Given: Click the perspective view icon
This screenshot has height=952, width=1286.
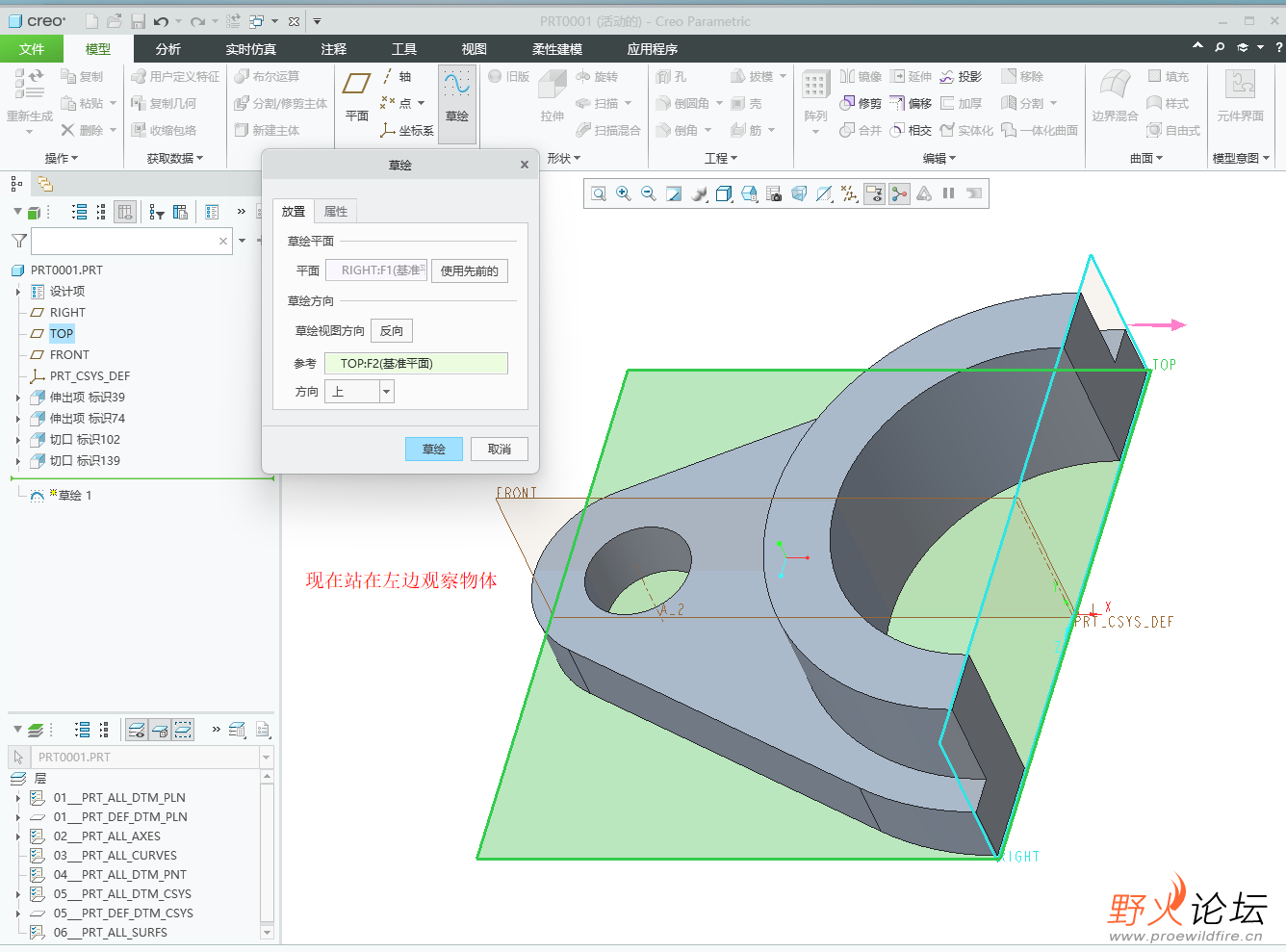Looking at the screenshot, I should point(799,193).
